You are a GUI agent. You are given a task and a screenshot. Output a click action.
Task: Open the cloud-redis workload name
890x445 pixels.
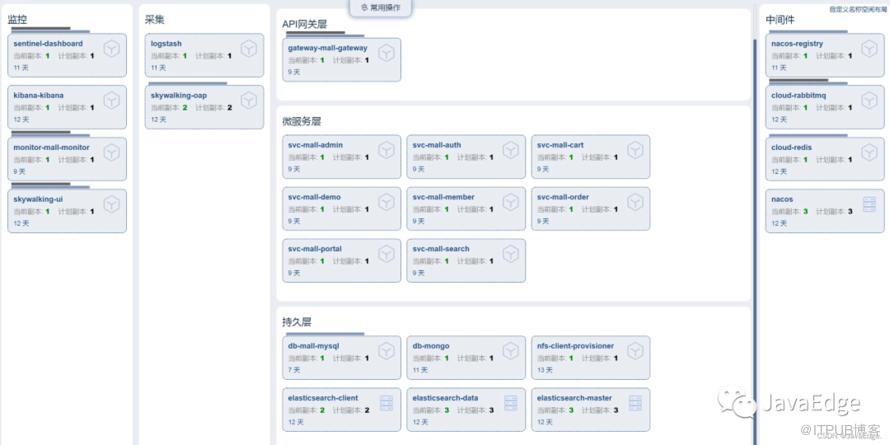point(791,148)
